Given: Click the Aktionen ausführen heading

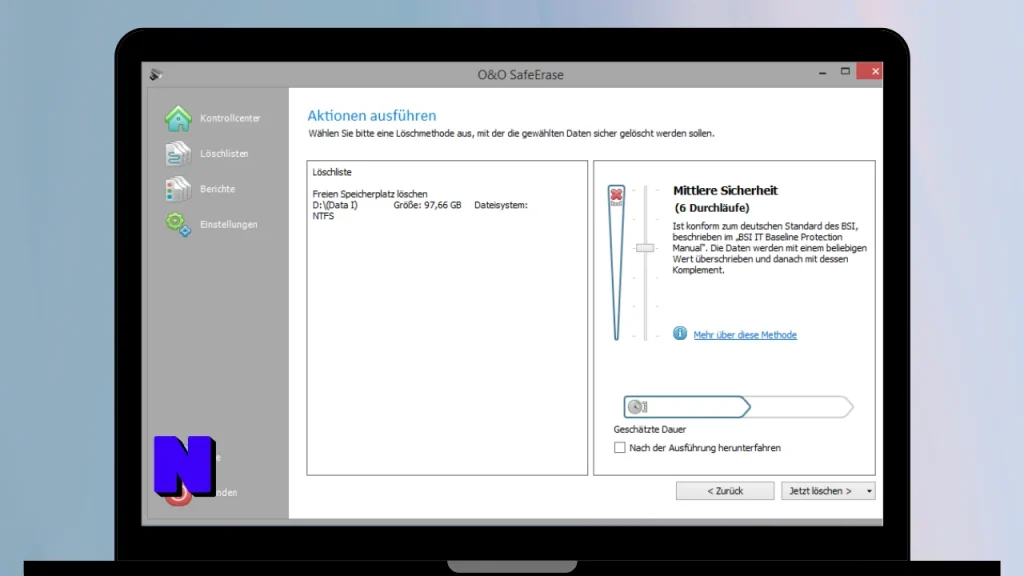Looking at the screenshot, I should 372,116.
